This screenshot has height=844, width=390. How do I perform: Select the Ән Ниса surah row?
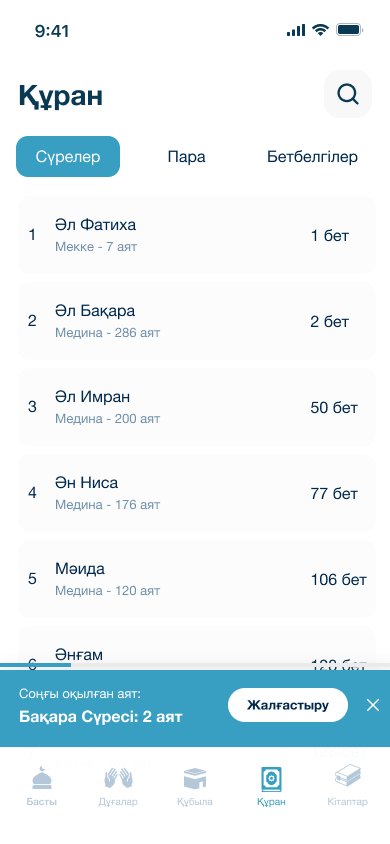click(x=196, y=494)
